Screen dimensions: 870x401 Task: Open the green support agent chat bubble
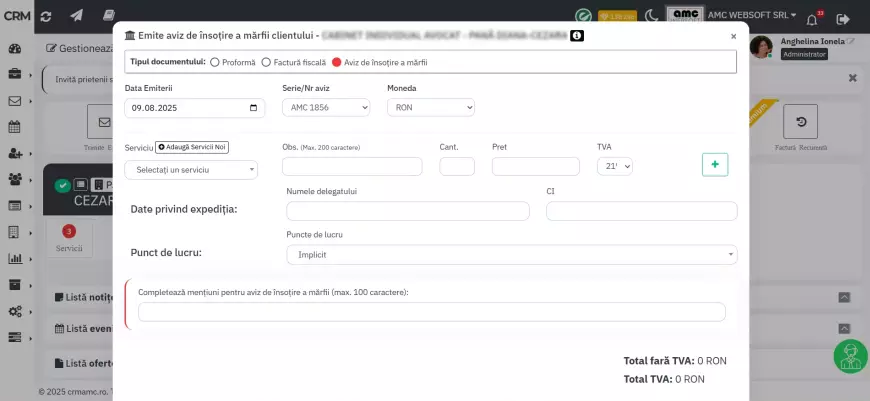tap(850, 357)
